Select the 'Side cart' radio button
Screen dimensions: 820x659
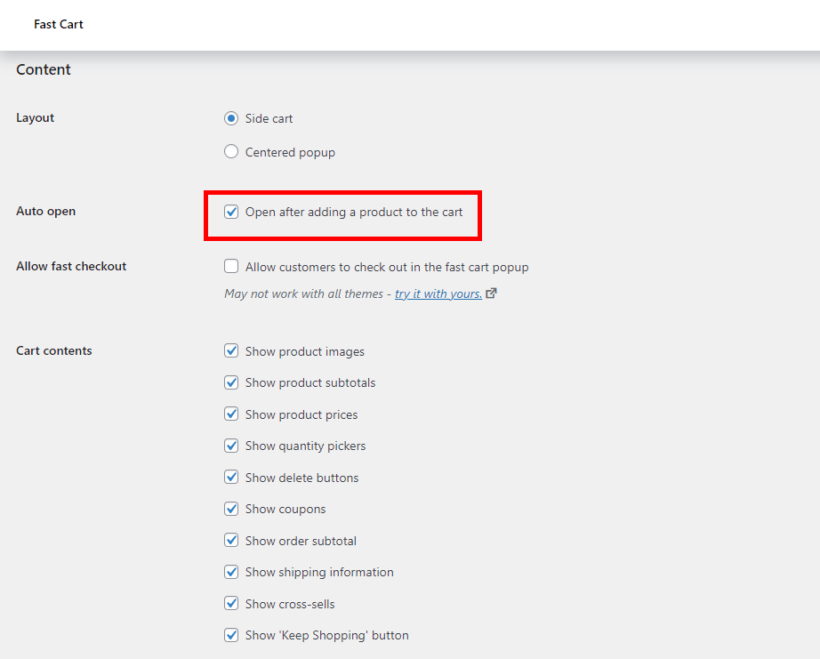pos(231,118)
